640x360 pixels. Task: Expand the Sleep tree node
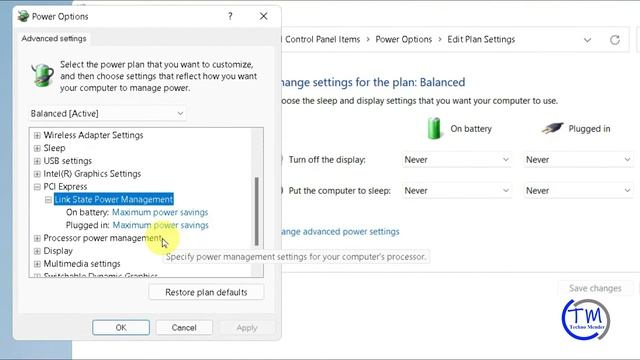[37, 148]
